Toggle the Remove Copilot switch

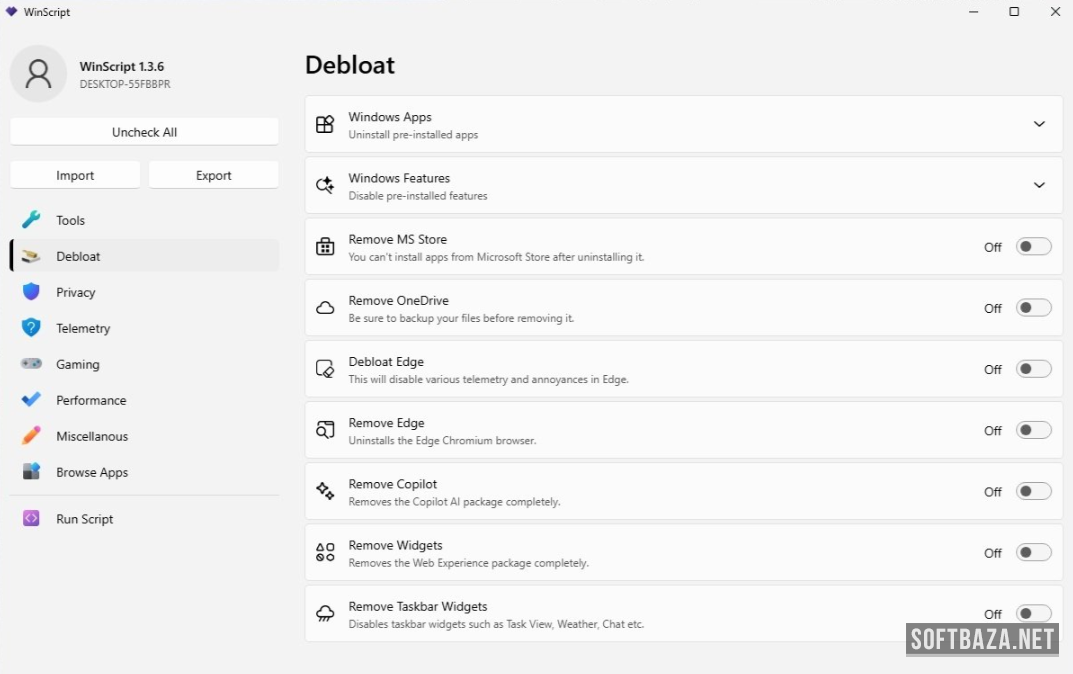click(1033, 491)
